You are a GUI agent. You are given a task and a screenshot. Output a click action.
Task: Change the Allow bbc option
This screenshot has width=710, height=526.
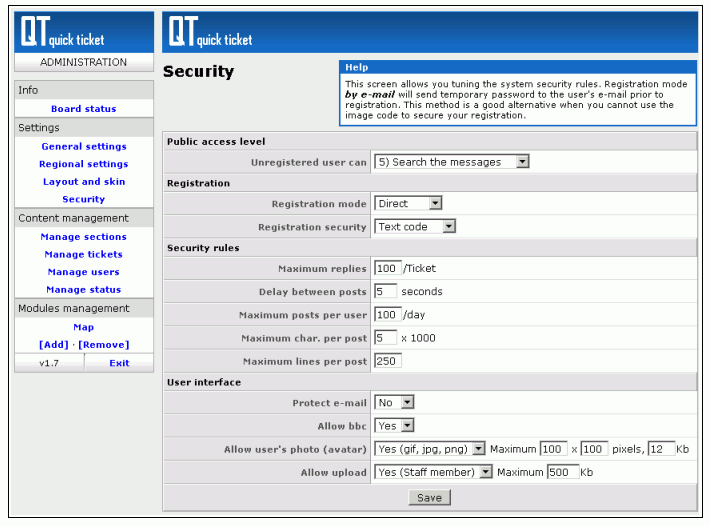coord(394,426)
